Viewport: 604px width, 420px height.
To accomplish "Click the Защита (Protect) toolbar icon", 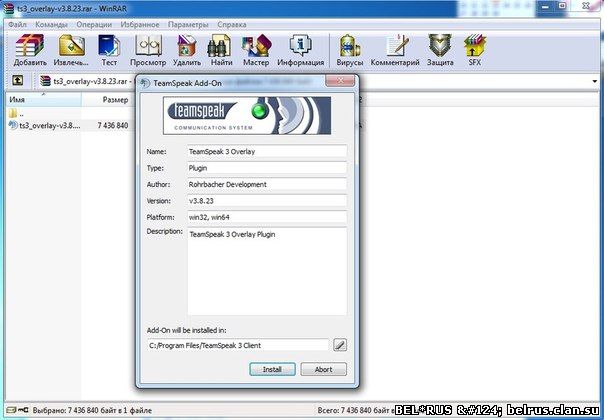I will click(x=440, y=50).
